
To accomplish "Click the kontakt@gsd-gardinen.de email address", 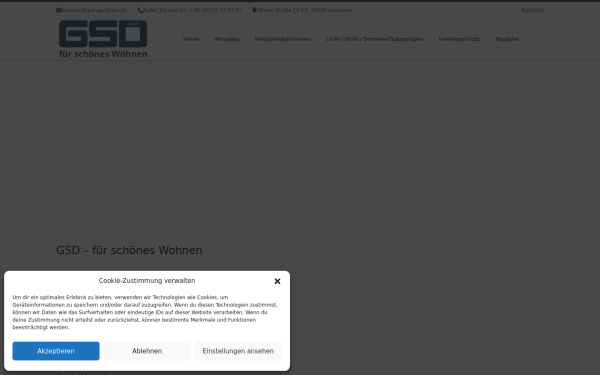I will coord(94,10).
